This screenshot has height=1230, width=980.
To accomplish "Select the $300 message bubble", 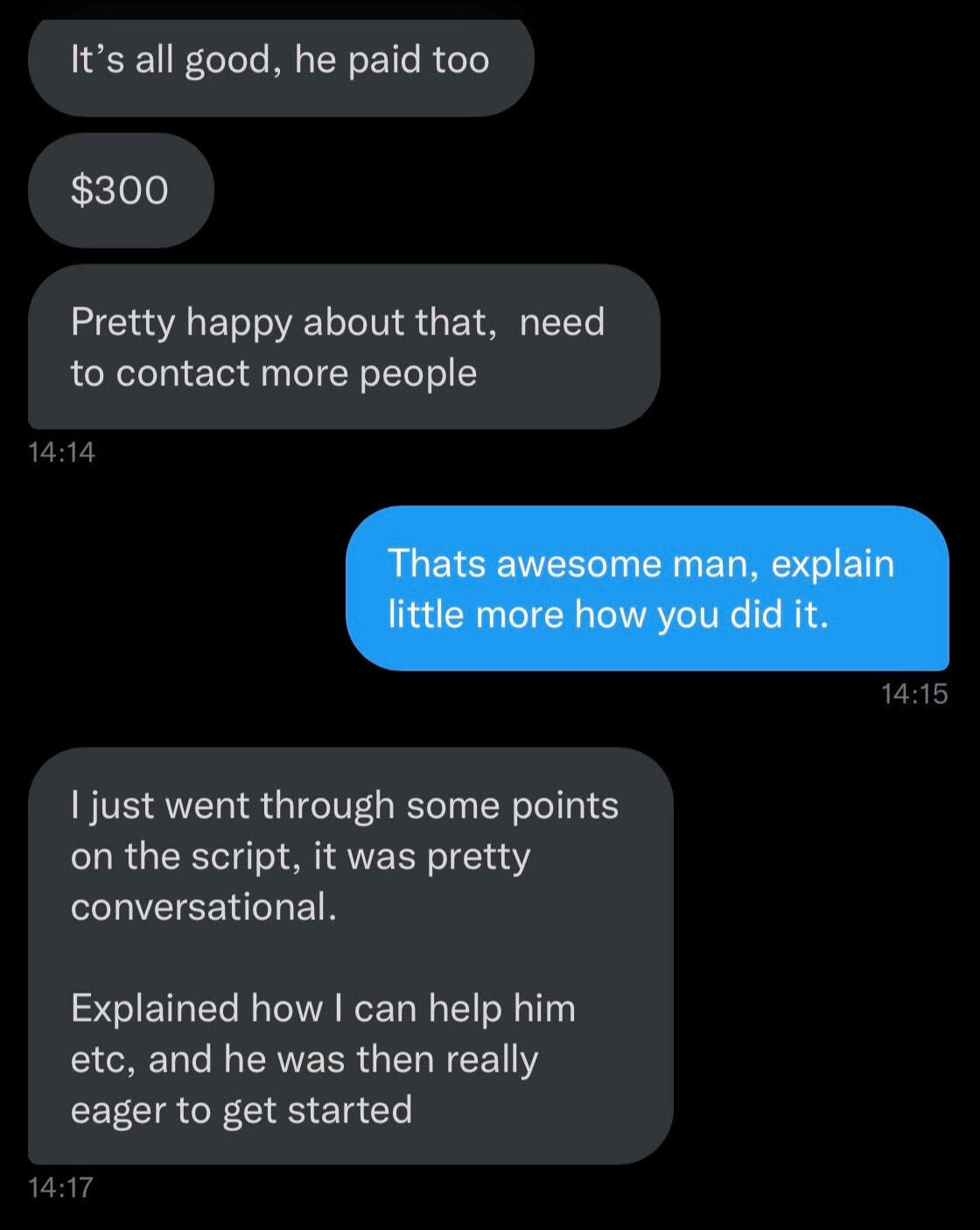I will tap(120, 190).
